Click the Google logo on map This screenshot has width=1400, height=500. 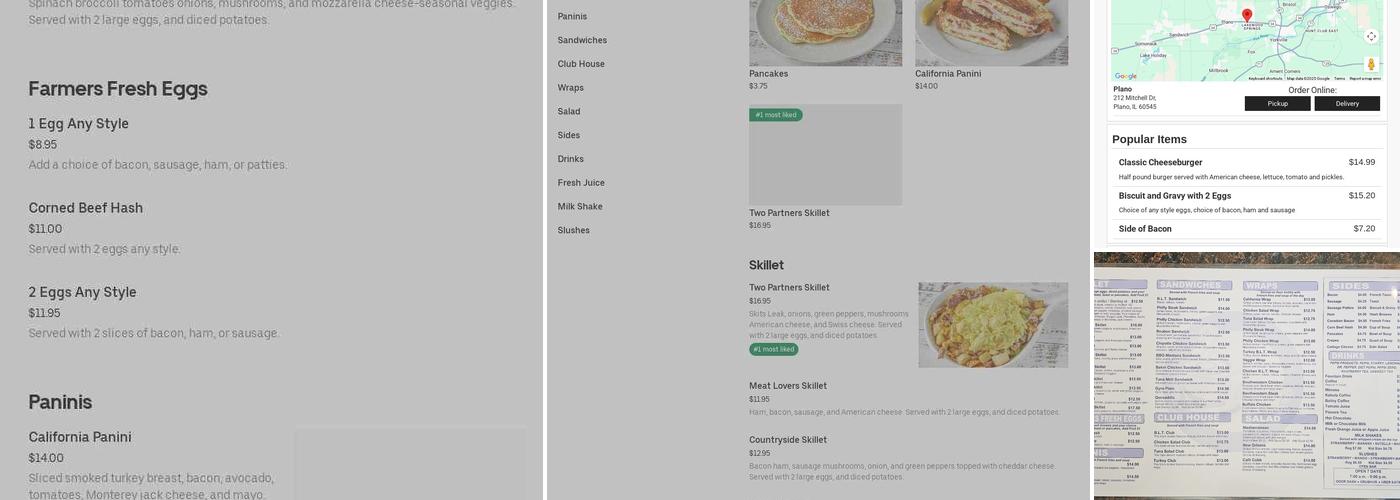[x=1126, y=76]
